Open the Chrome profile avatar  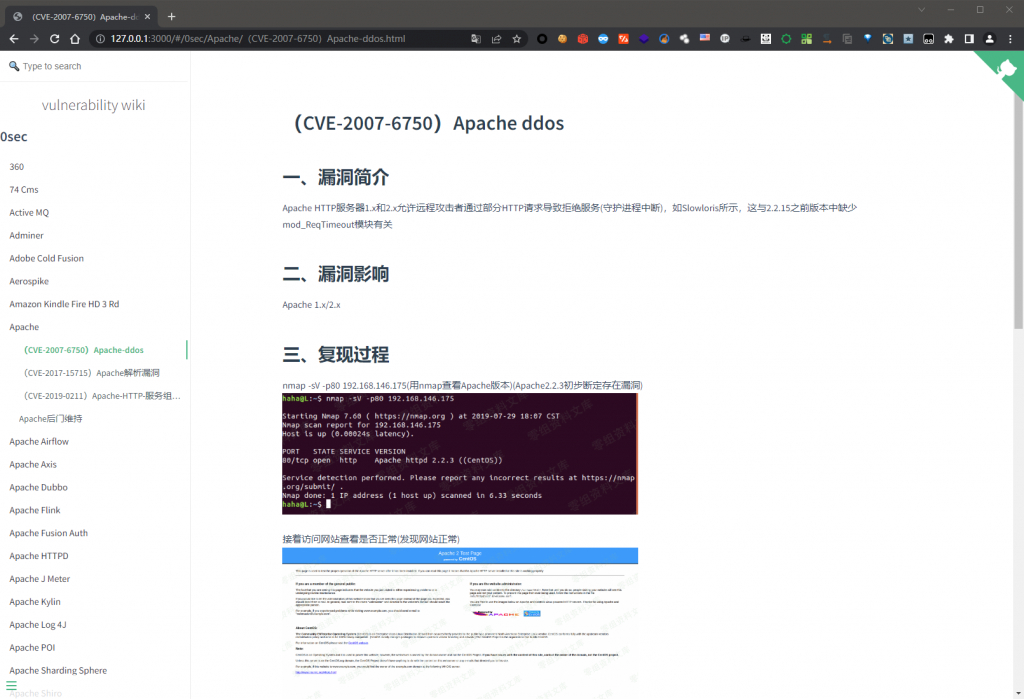pyautogui.click(x=989, y=39)
